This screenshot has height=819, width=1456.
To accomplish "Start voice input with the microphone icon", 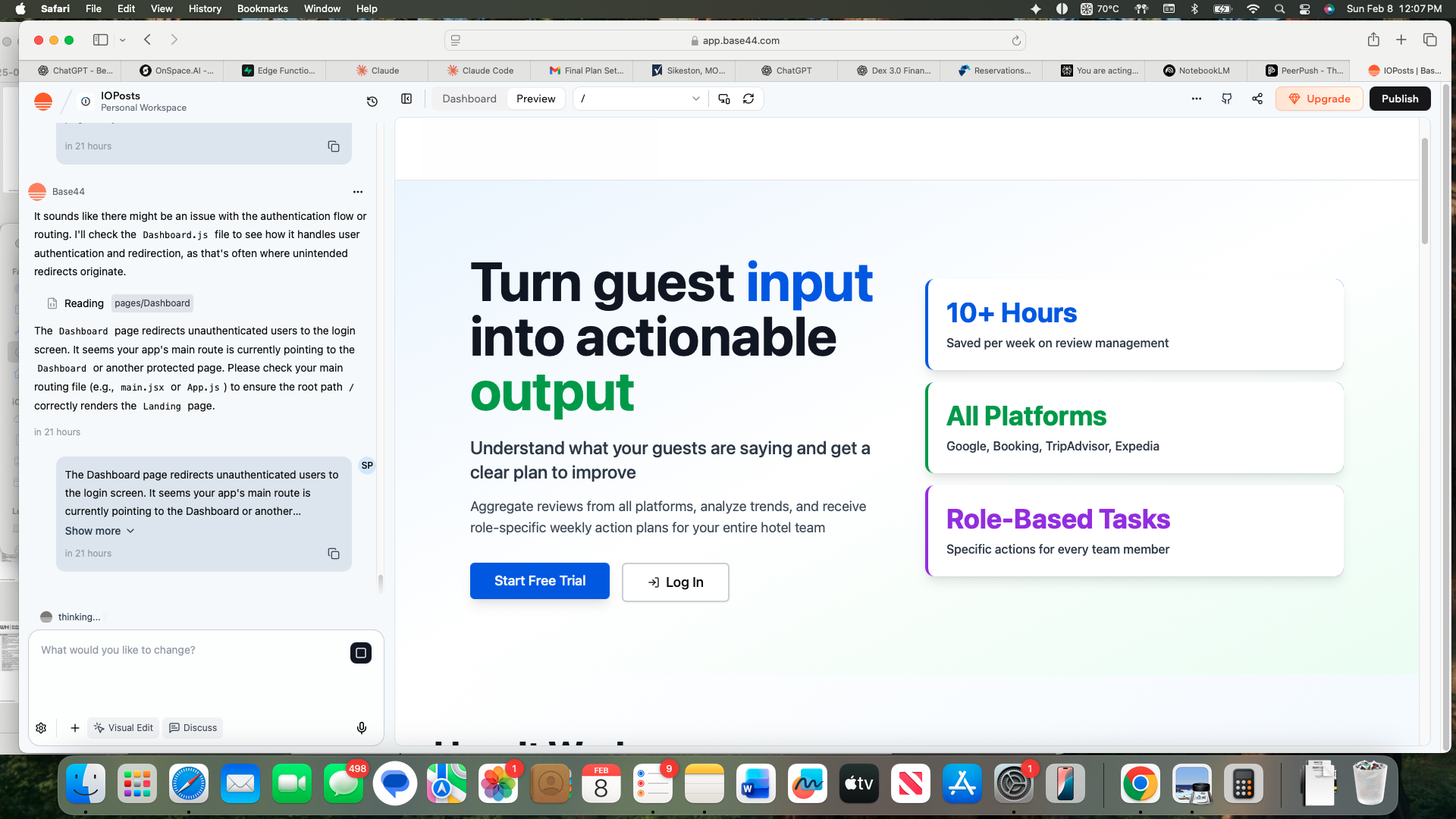I will [362, 727].
